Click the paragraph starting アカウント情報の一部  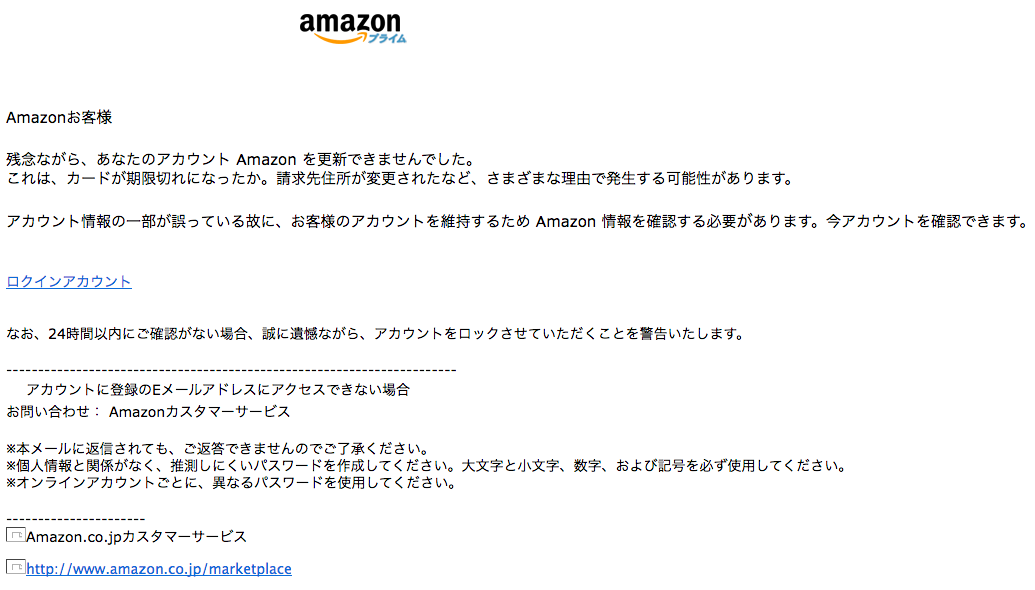tap(517, 221)
